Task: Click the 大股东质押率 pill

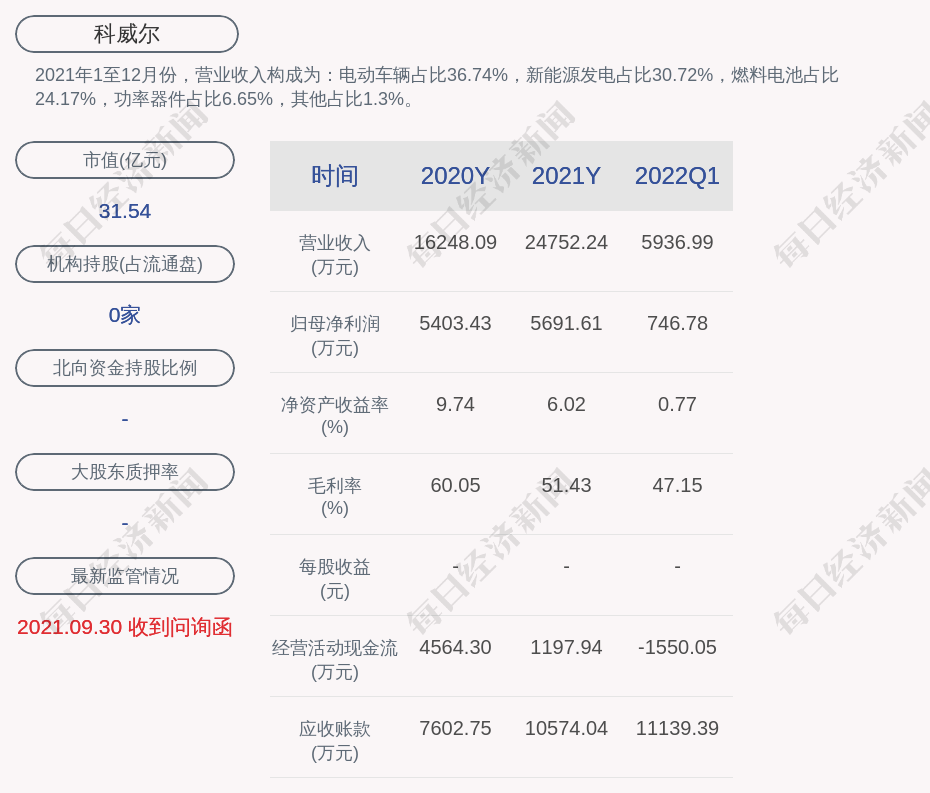Action: (x=125, y=472)
